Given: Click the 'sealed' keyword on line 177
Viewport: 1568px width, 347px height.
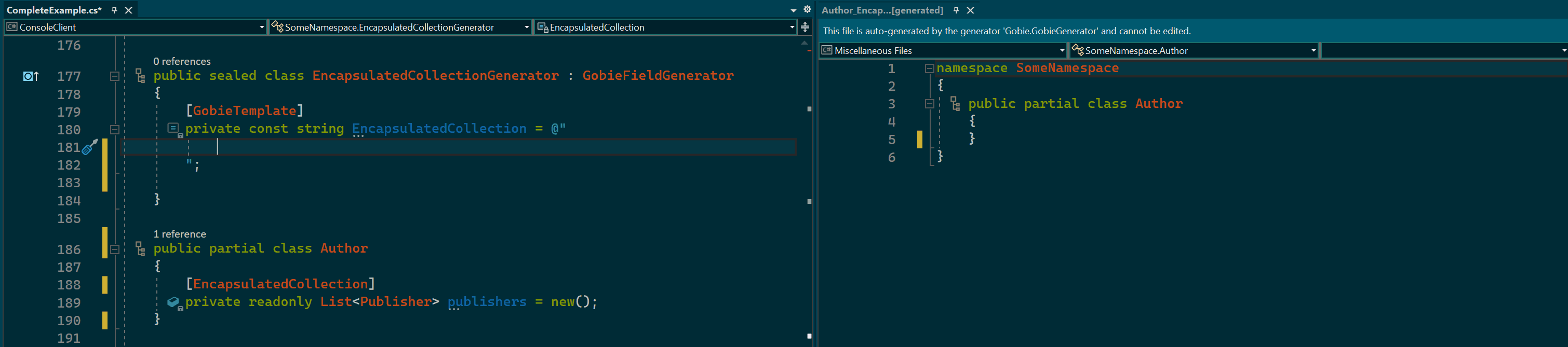Looking at the screenshot, I should [233, 76].
